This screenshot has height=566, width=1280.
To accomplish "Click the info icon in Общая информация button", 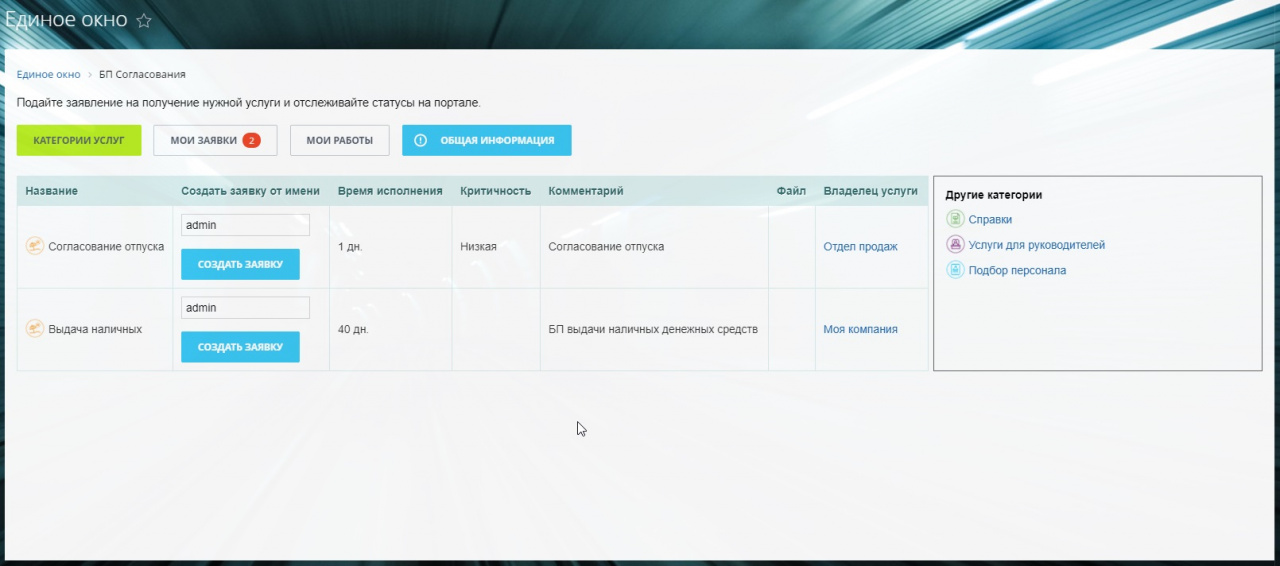I will (x=421, y=140).
